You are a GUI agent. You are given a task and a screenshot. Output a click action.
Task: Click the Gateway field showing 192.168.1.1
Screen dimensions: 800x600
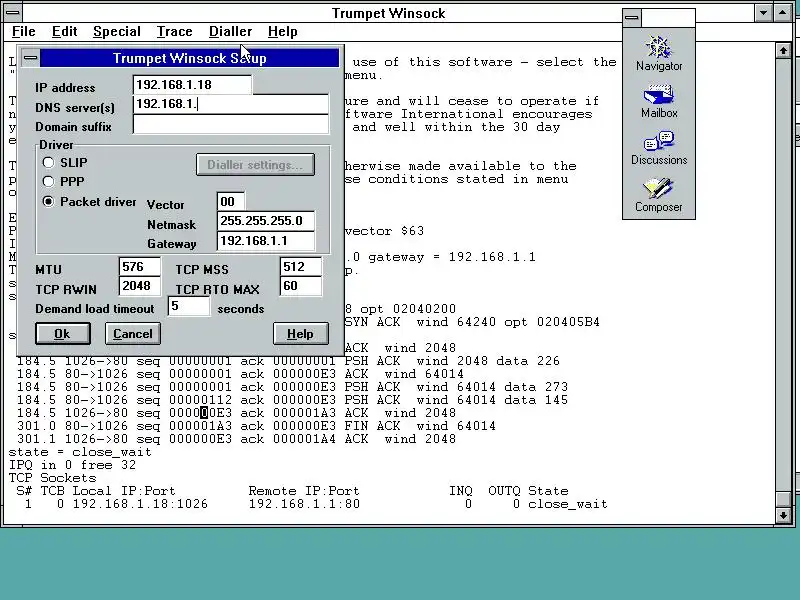click(x=266, y=240)
